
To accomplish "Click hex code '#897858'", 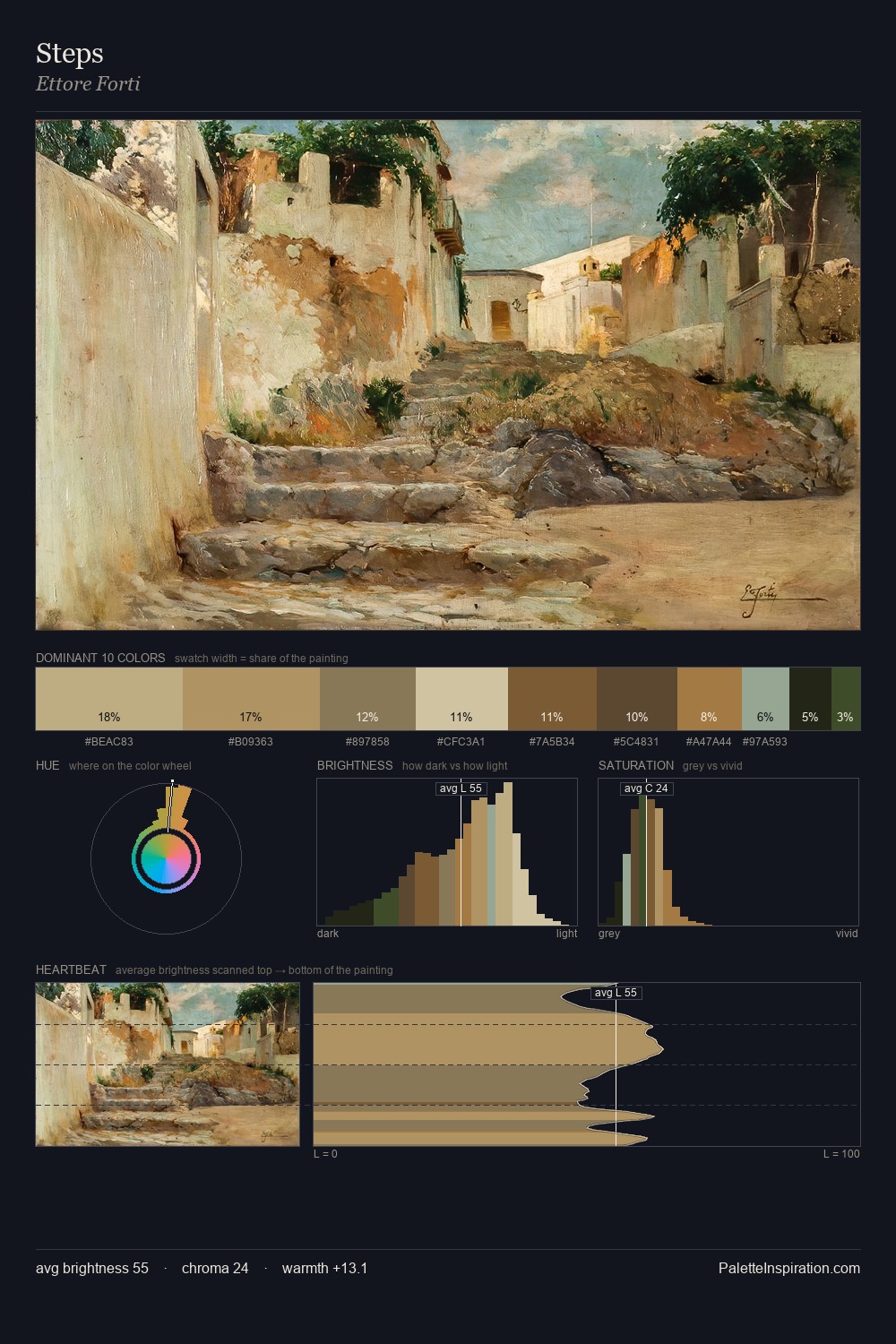I will coord(367,742).
